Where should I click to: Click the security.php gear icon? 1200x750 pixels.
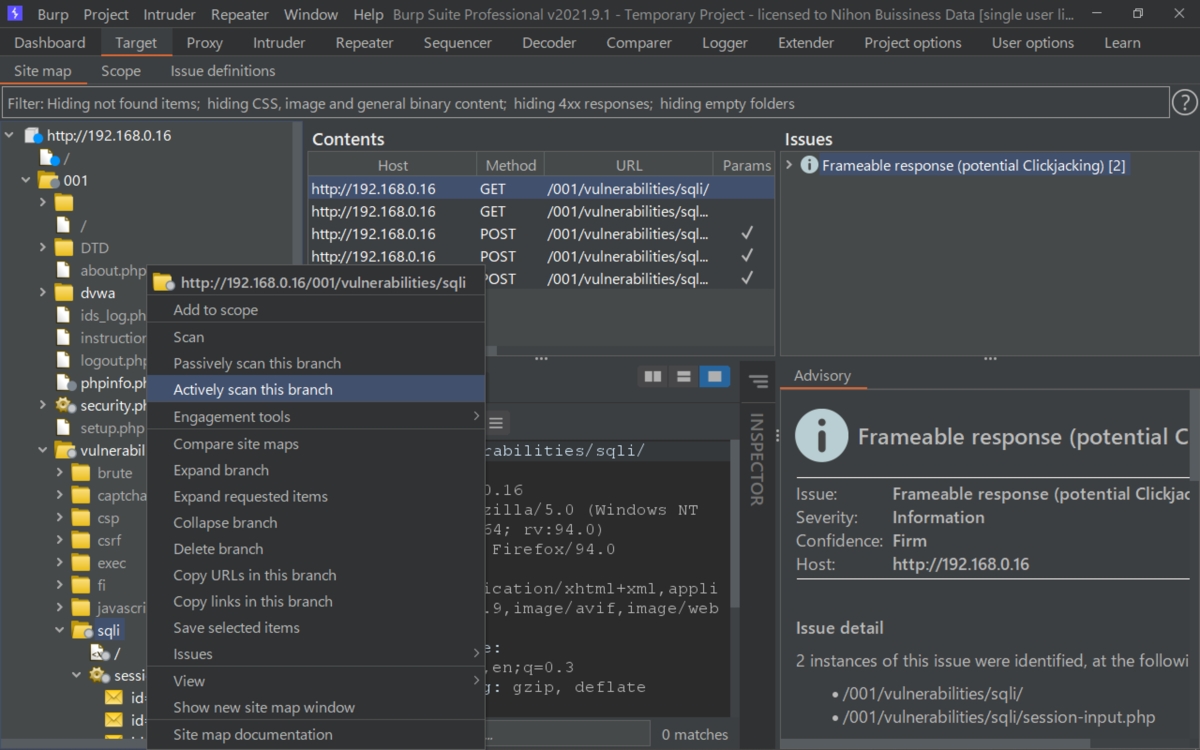[65, 405]
